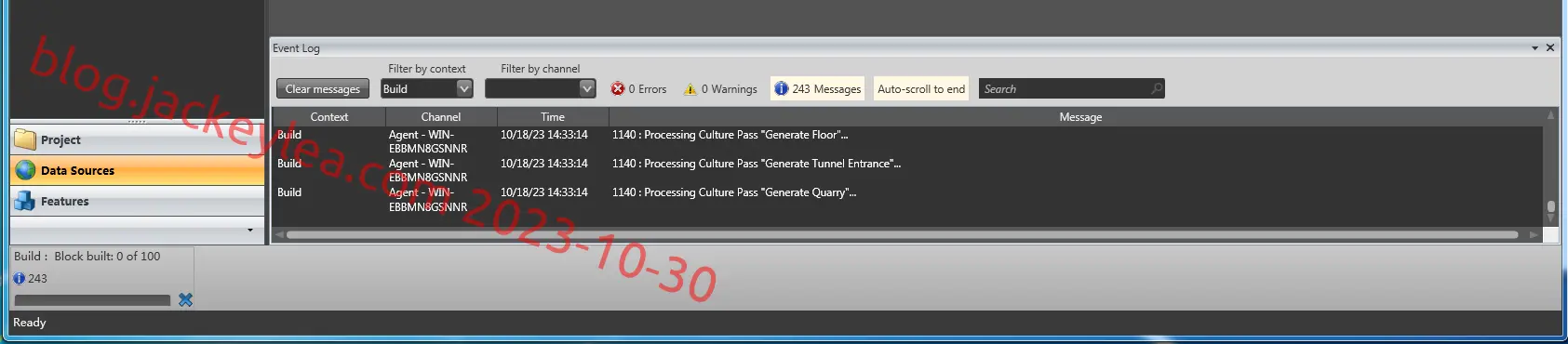This screenshot has height=344, width=1568.
Task: Open the Features section
Action: pos(138,201)
